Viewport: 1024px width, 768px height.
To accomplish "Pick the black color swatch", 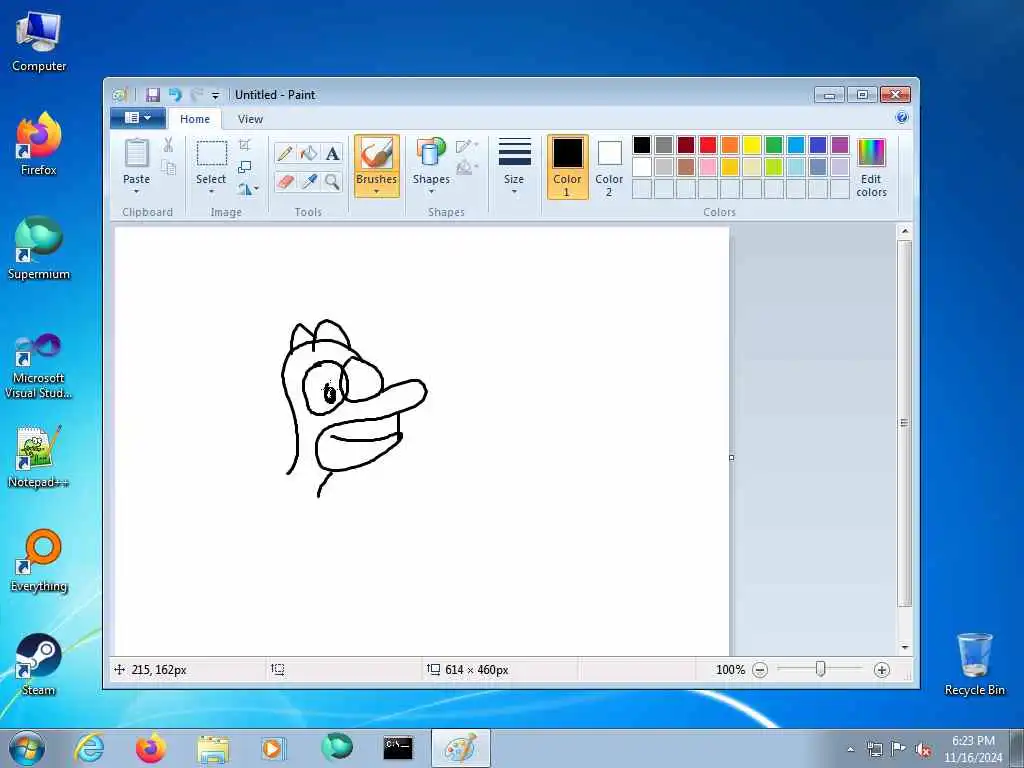I will point(642,144).
